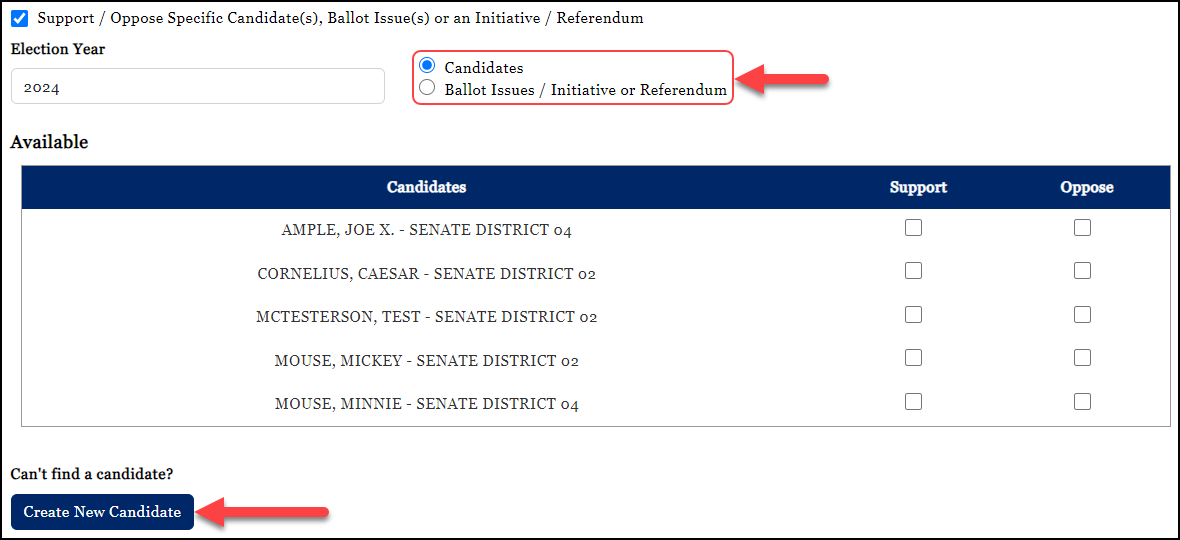Choose Ballot Issues / Initiative or Referendum option

coord(428,89)
